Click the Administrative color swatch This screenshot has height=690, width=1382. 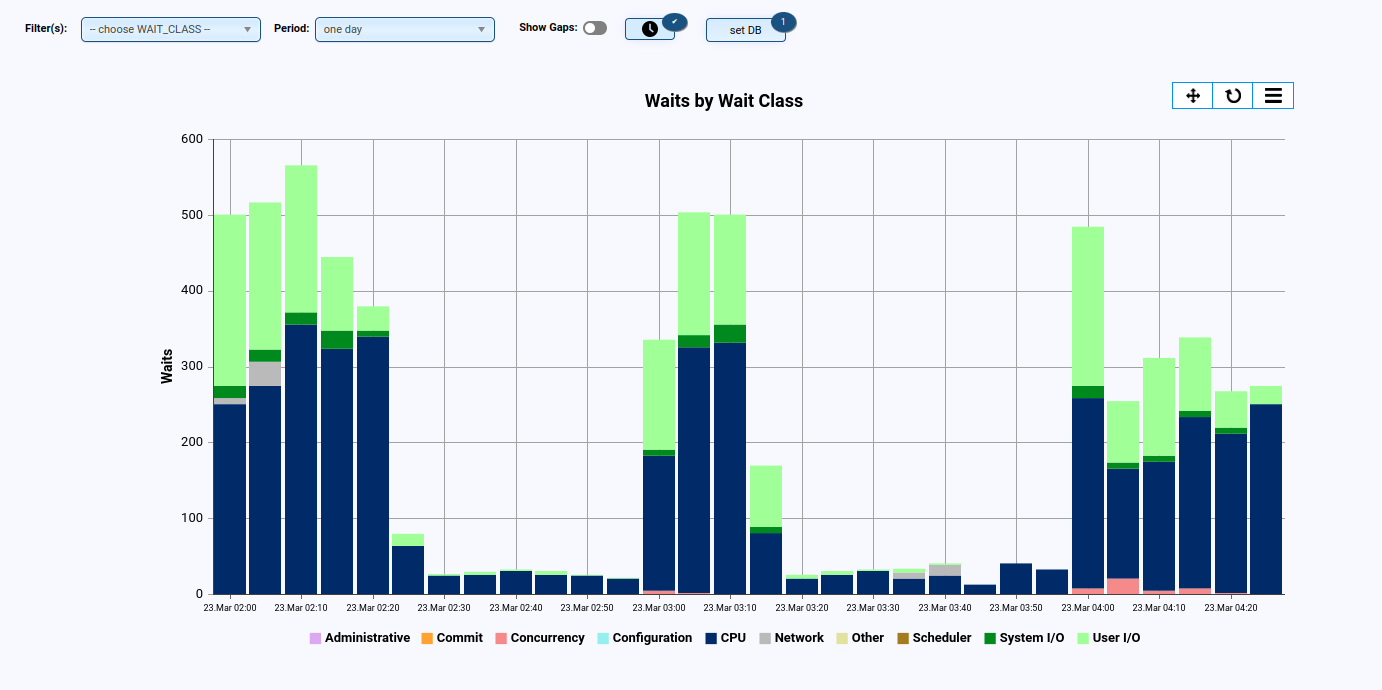(315, 637)
